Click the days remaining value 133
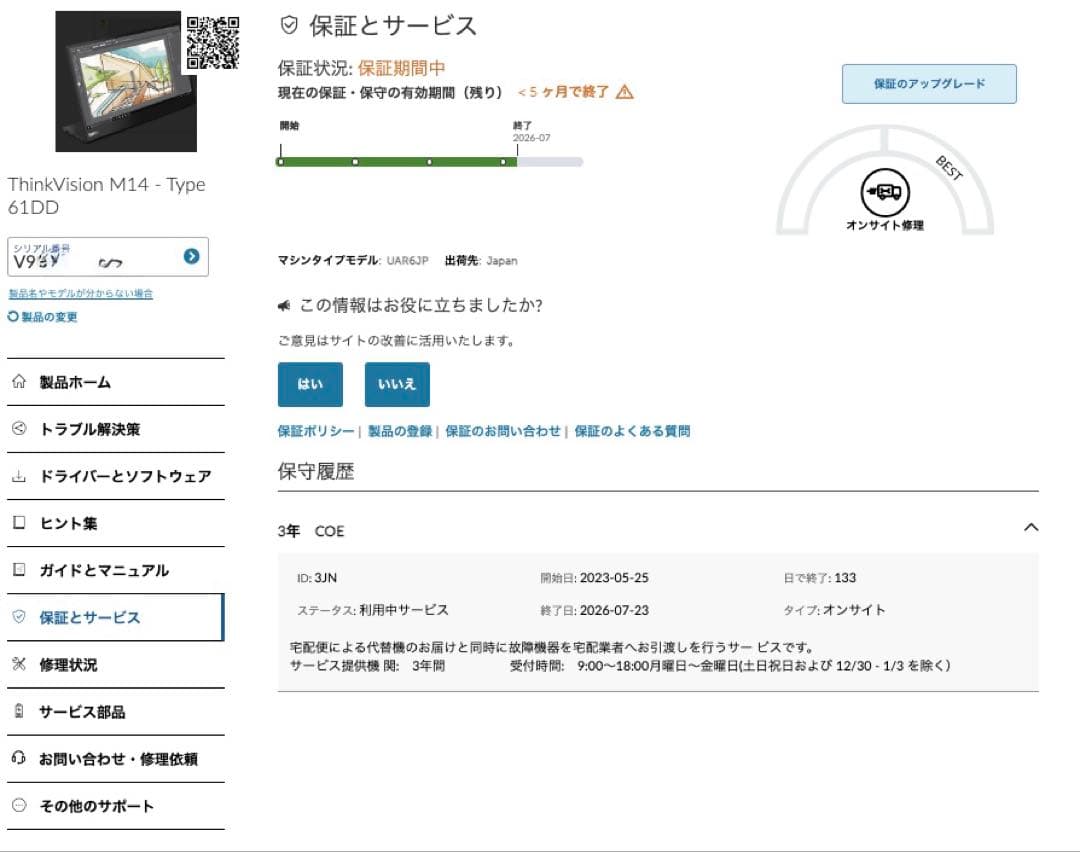Image resolution: width=1080 pixels, height=852 pixels. [x=845, y=578]
